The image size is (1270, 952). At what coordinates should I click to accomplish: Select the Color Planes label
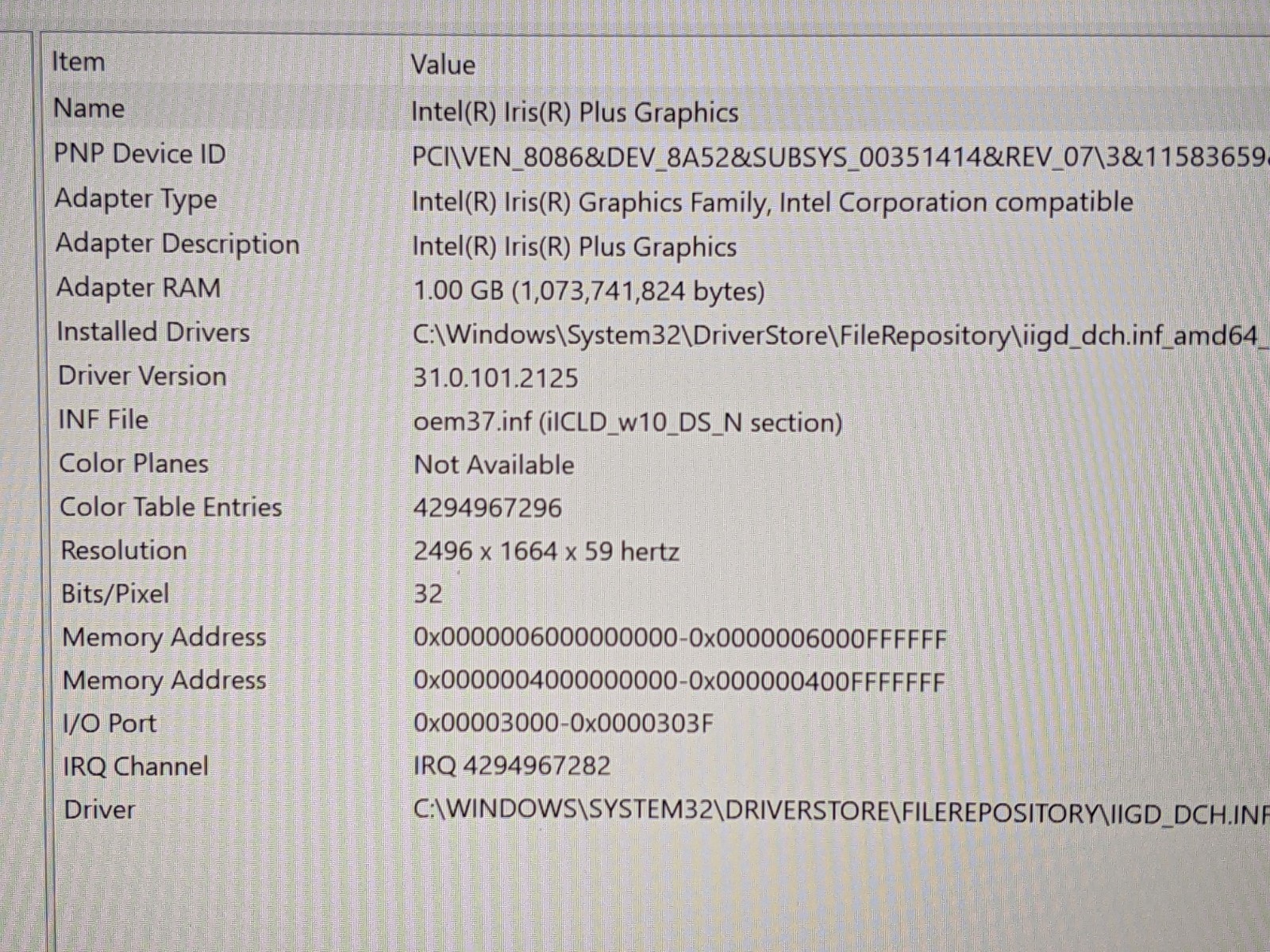pos(133,463)
